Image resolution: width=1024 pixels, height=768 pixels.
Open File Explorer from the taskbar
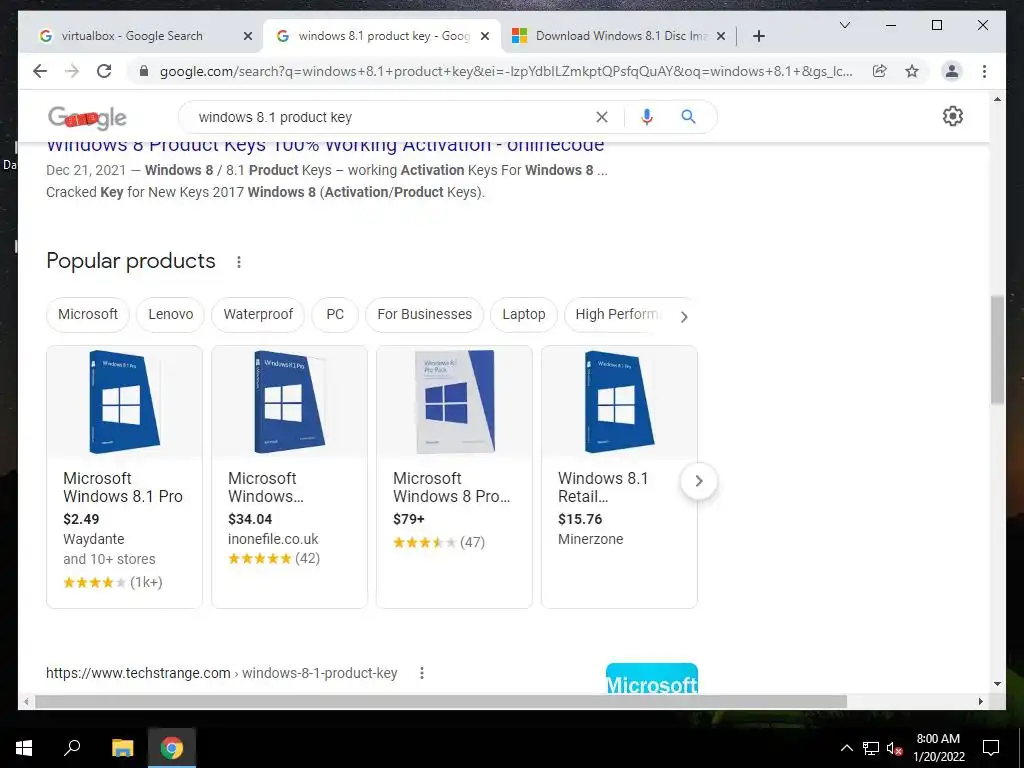pos(122,748)
